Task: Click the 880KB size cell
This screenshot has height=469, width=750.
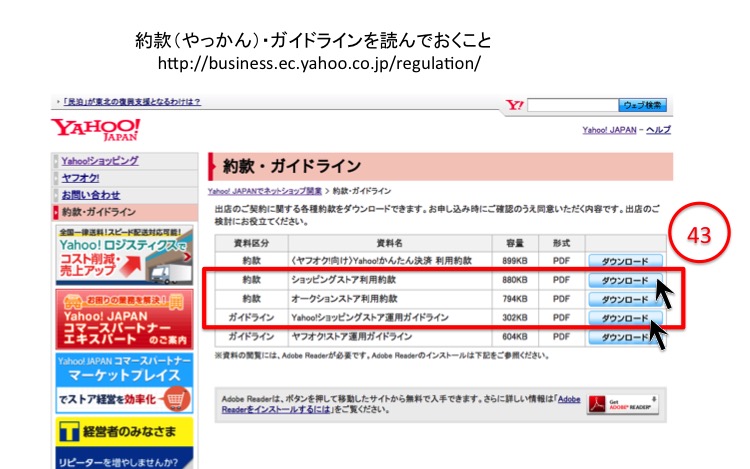Action: [515, 280]
